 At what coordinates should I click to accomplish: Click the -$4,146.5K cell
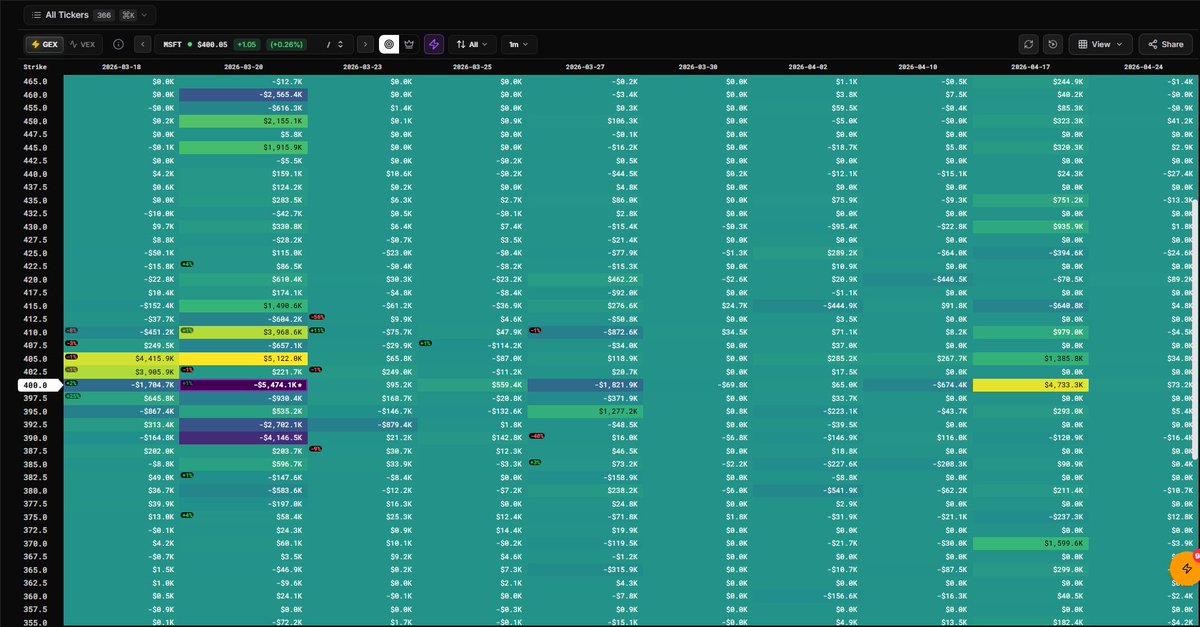[243, 436]
